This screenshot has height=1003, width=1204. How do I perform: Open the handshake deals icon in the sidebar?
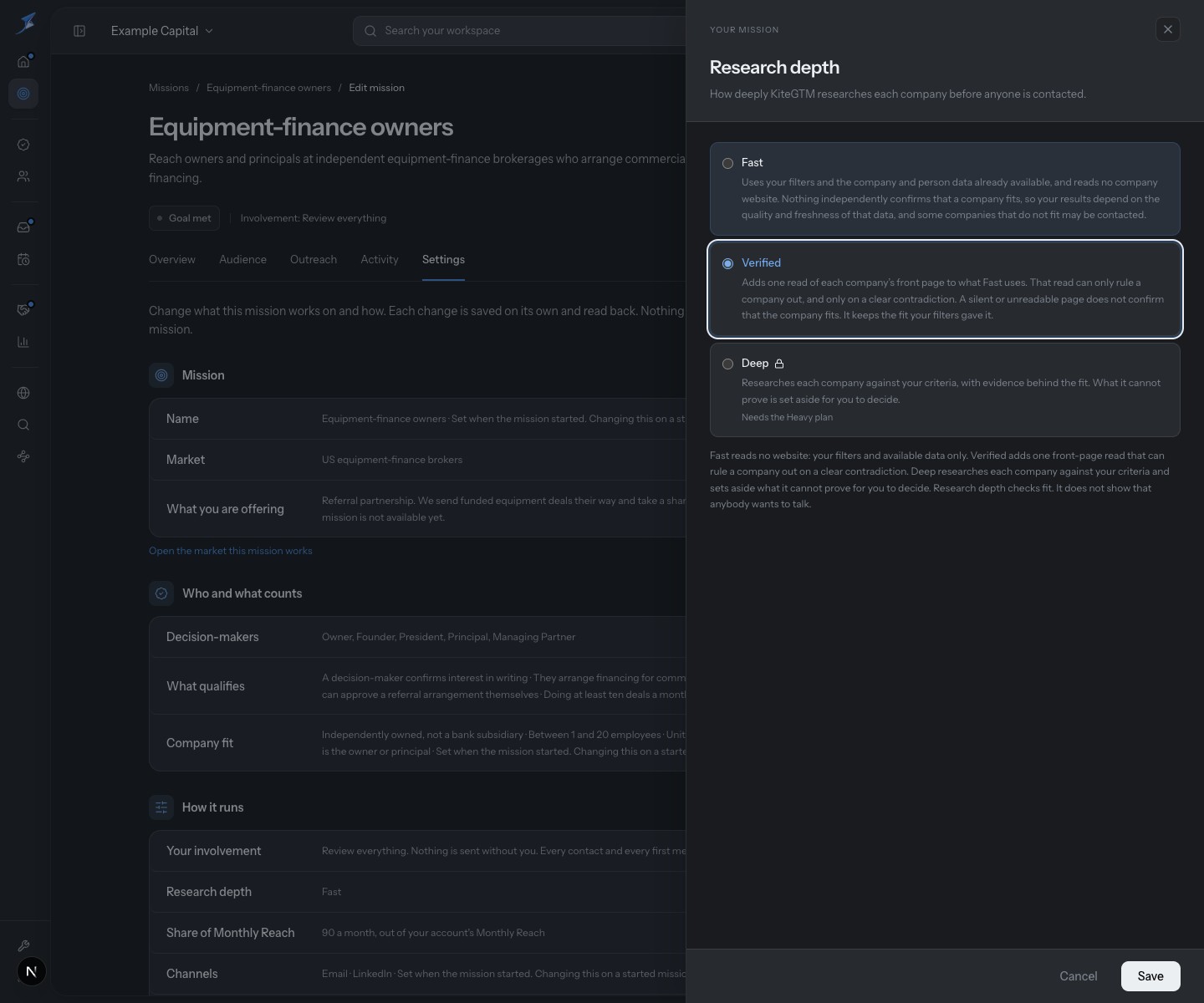[x=23, y=310]
